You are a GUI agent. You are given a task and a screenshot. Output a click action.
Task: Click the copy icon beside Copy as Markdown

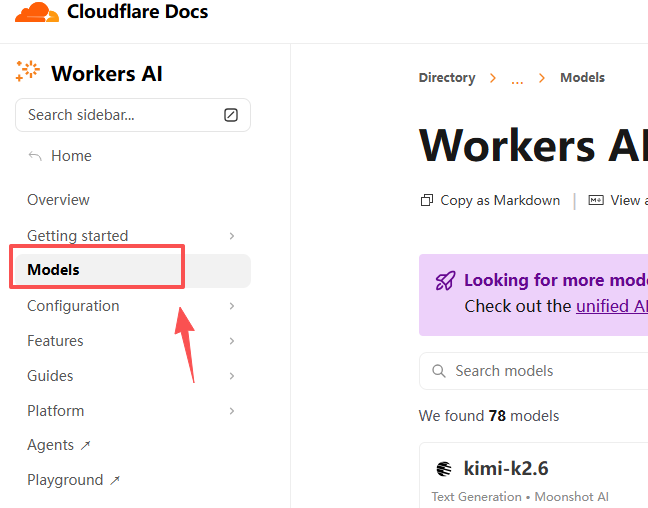[427, 200]
